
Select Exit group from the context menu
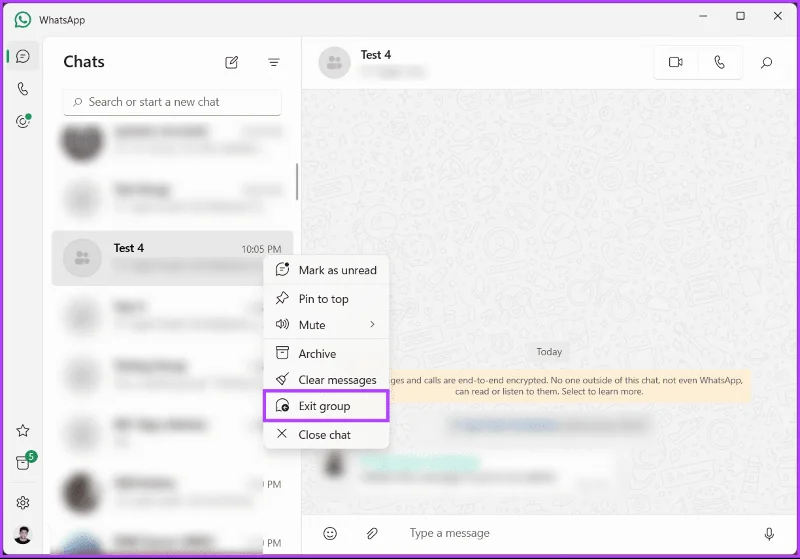[326, 406]
